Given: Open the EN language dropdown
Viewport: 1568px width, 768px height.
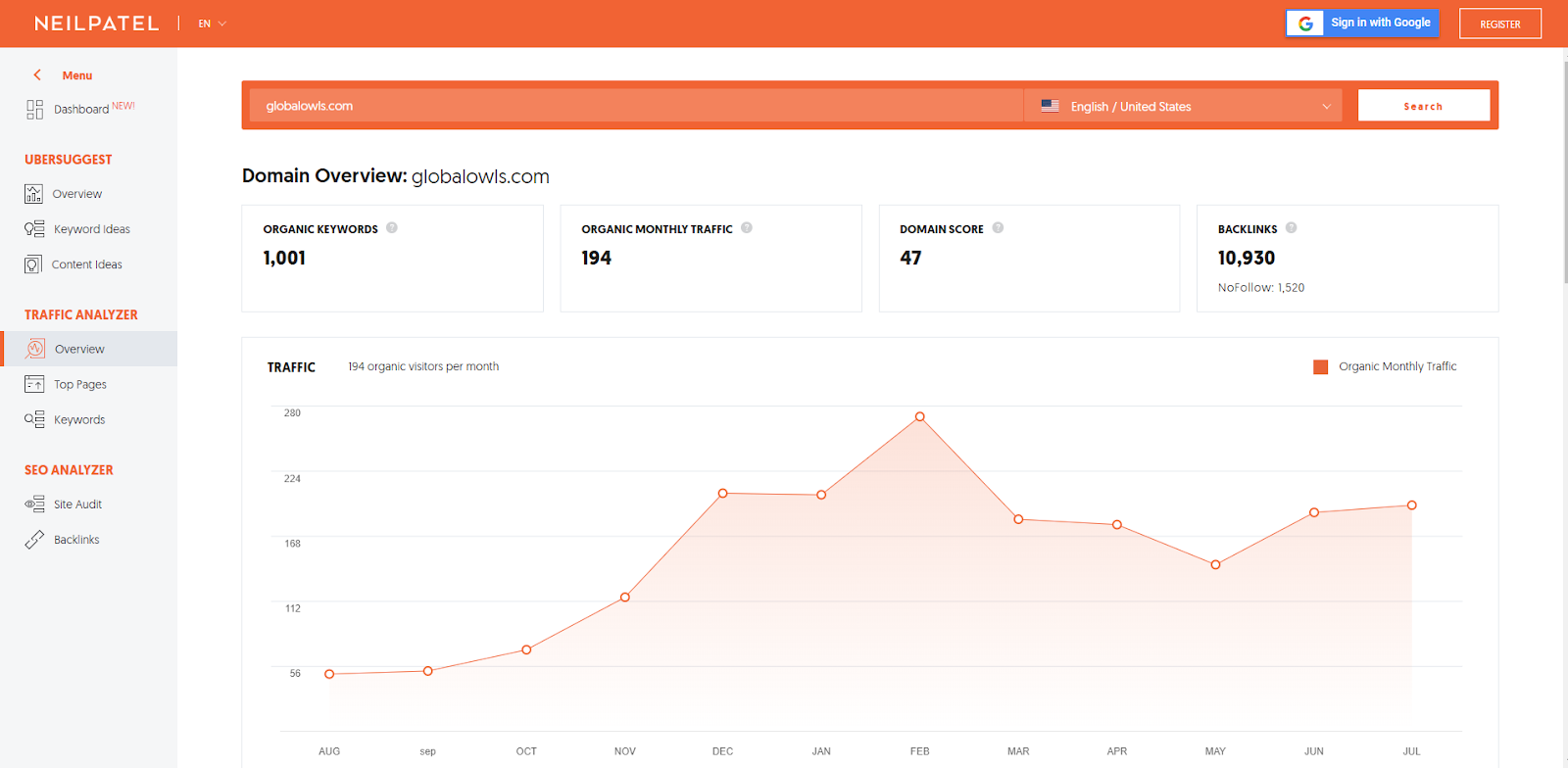Looking at the screenshot, I should coord(212,24).
